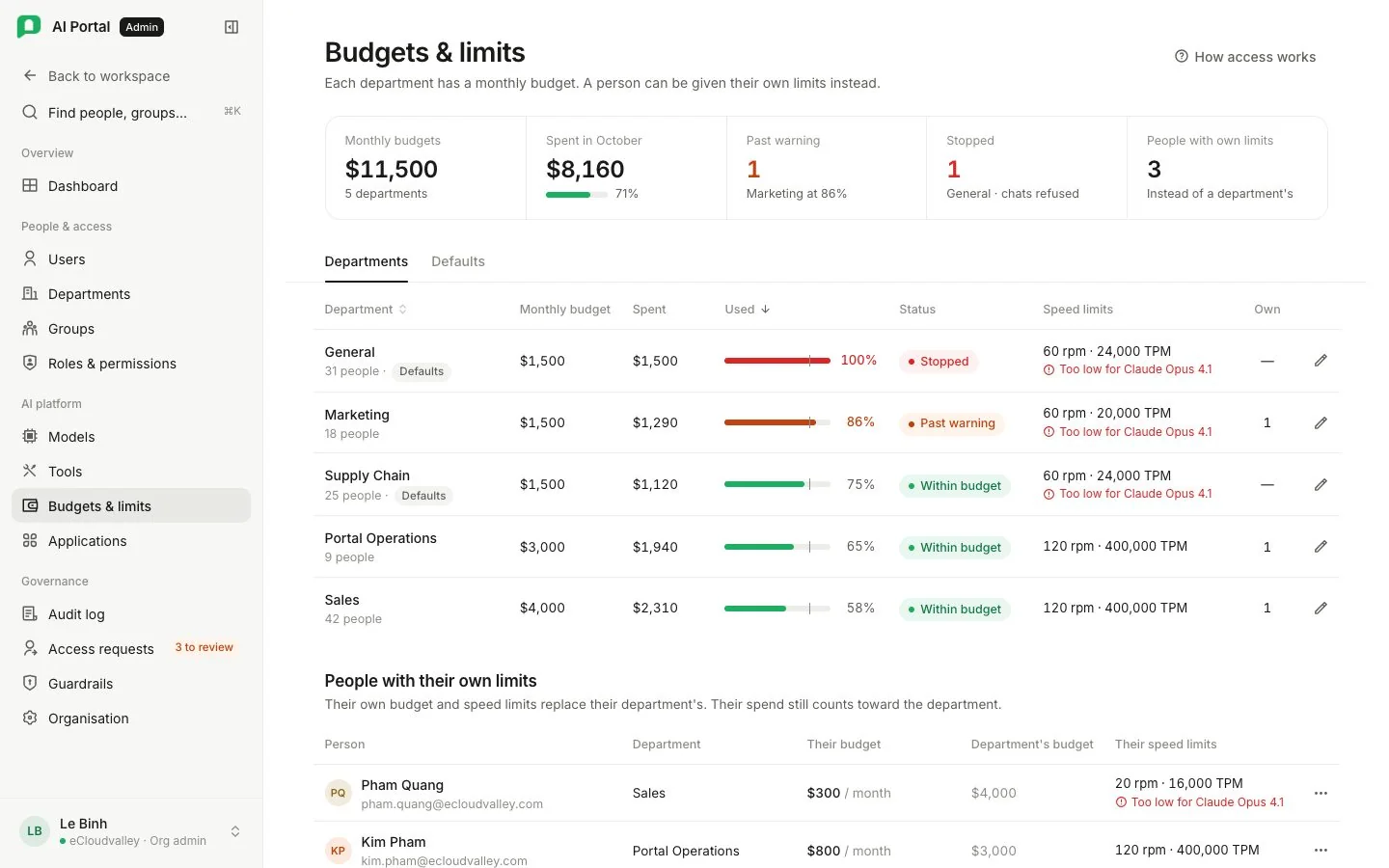The width and height of the screenshot is (1389, 868).
Task: Open more options for Kim Pham
Action: (x=1321, y=850)
